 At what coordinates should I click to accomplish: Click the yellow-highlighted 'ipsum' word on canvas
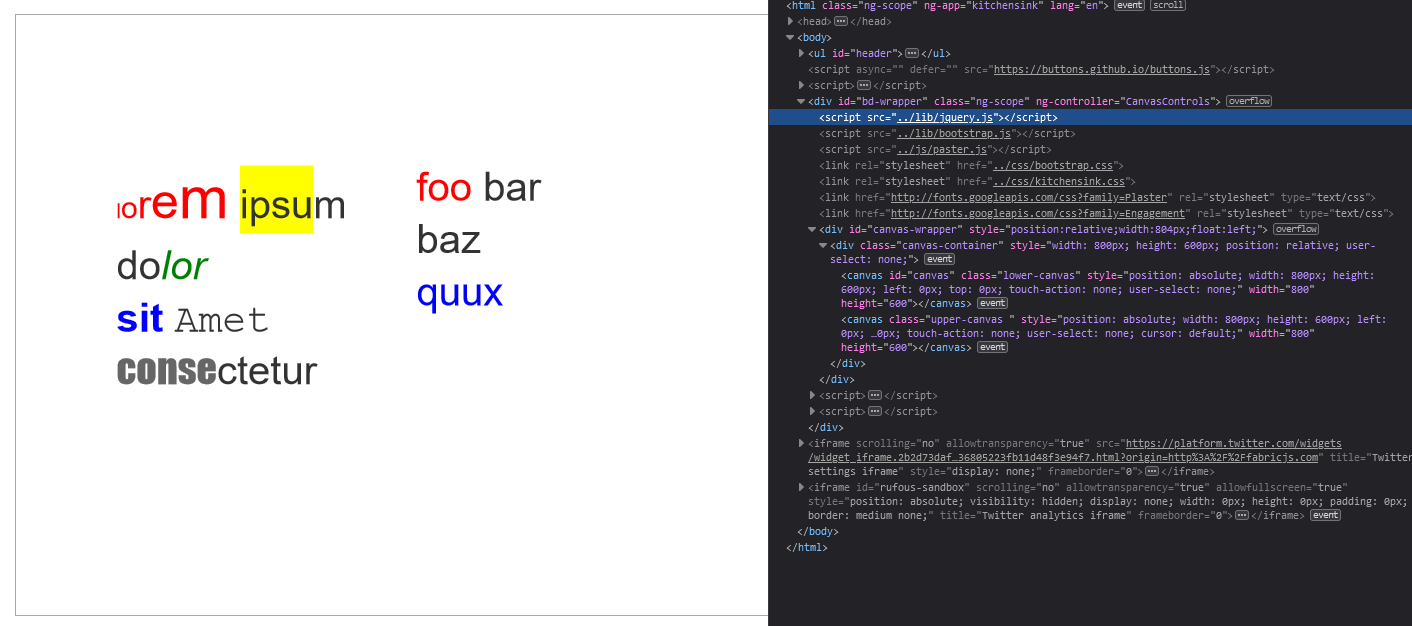(x=277, y=200)
